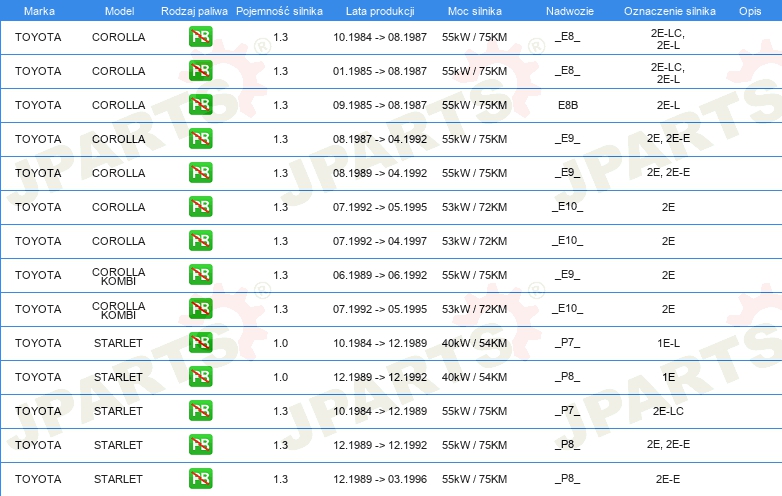Click the E8B body code cell

(x=568, y=105)
